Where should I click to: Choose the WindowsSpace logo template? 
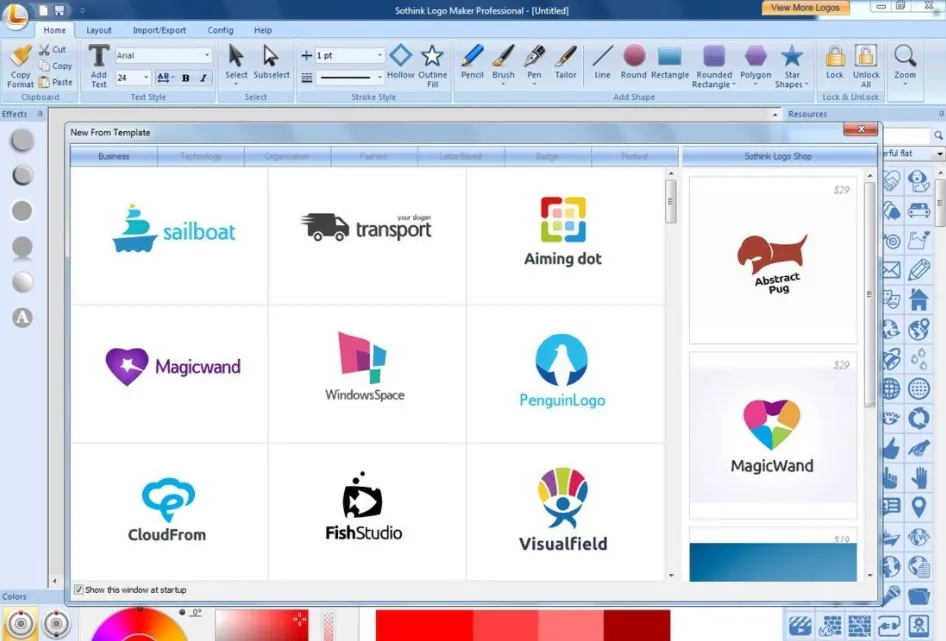[367, 374]
